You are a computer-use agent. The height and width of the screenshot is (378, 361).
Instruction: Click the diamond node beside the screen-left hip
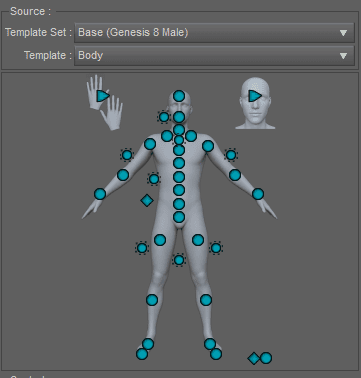pyautogui.click(x=147, y=201)
